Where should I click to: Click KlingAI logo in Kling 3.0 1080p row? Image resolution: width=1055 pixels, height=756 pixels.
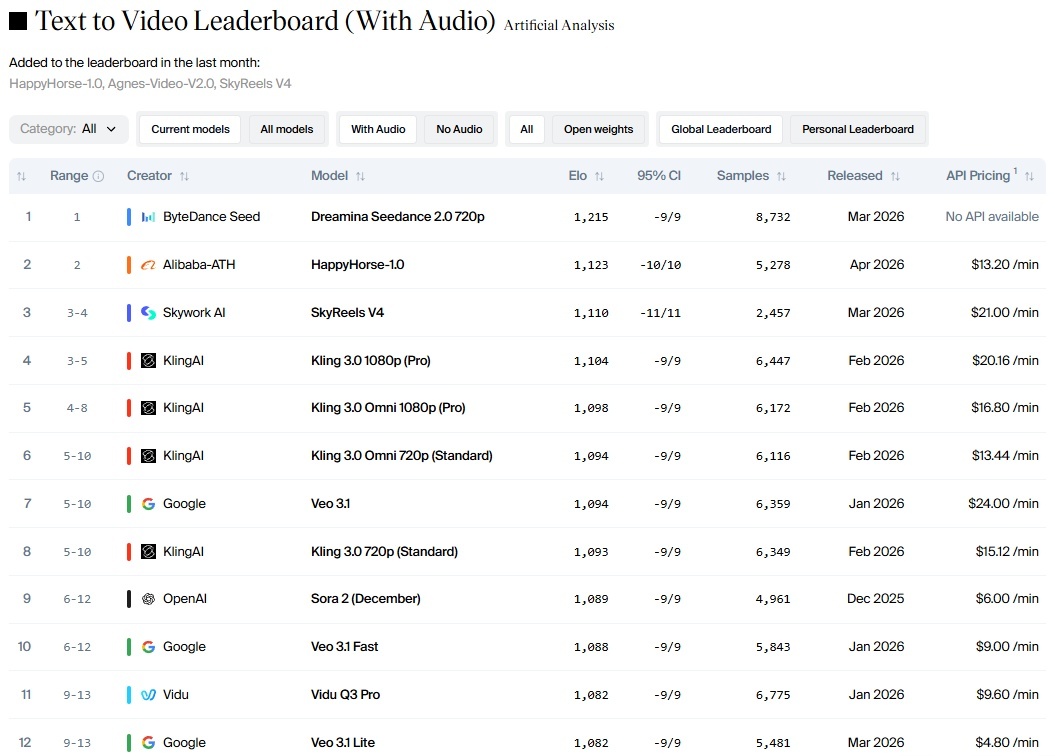coord(148,361)
